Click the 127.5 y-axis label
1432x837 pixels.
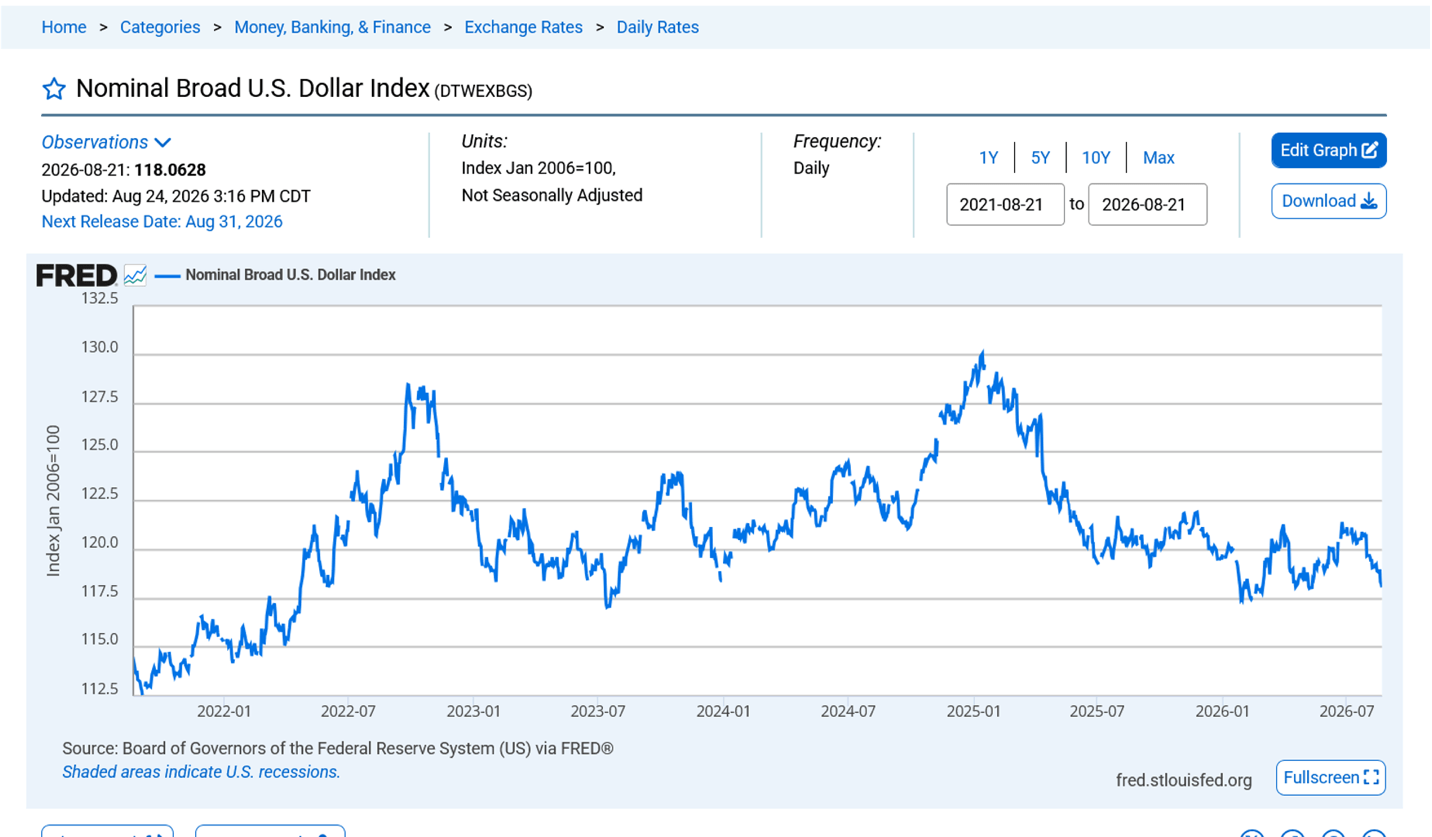[98, 398]
